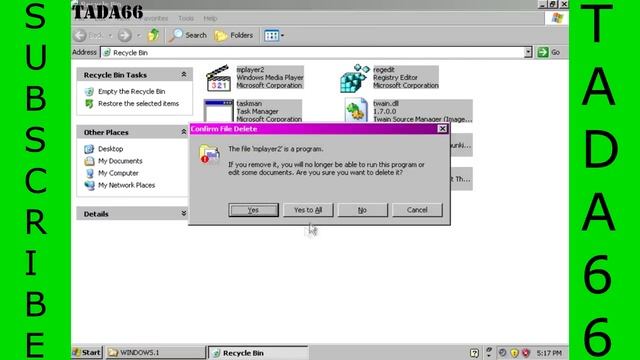Click Empty the Recycle Bin link

pyautogui.click(x=131, y=91)
